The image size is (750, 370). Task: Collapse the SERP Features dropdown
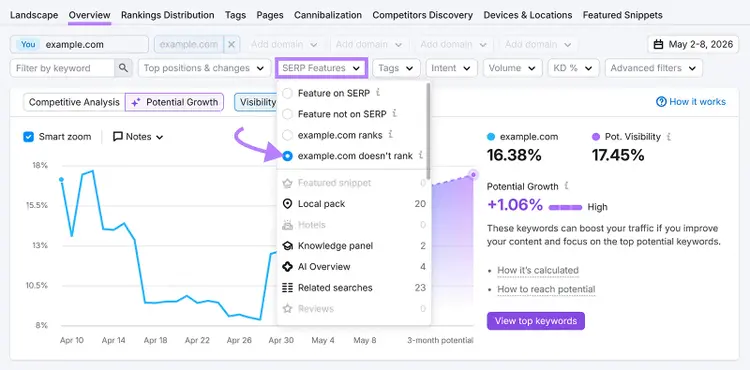pyautogui.click(x=321, y=68)
